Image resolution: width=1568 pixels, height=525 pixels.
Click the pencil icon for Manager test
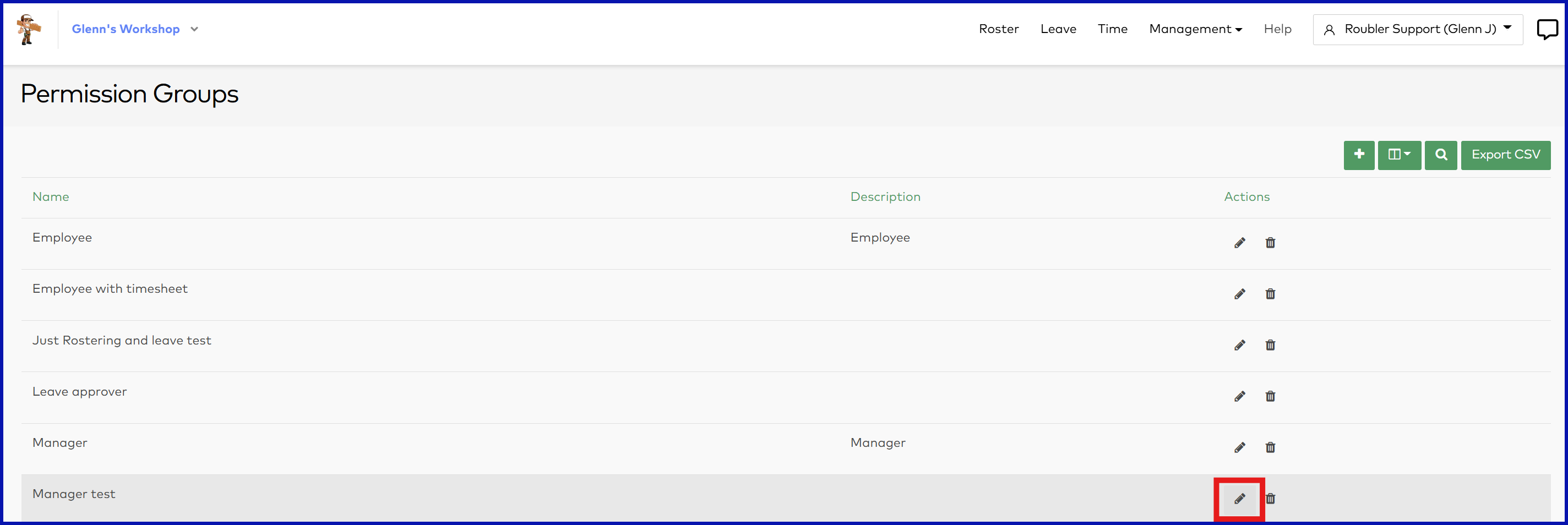point(1239,499)
